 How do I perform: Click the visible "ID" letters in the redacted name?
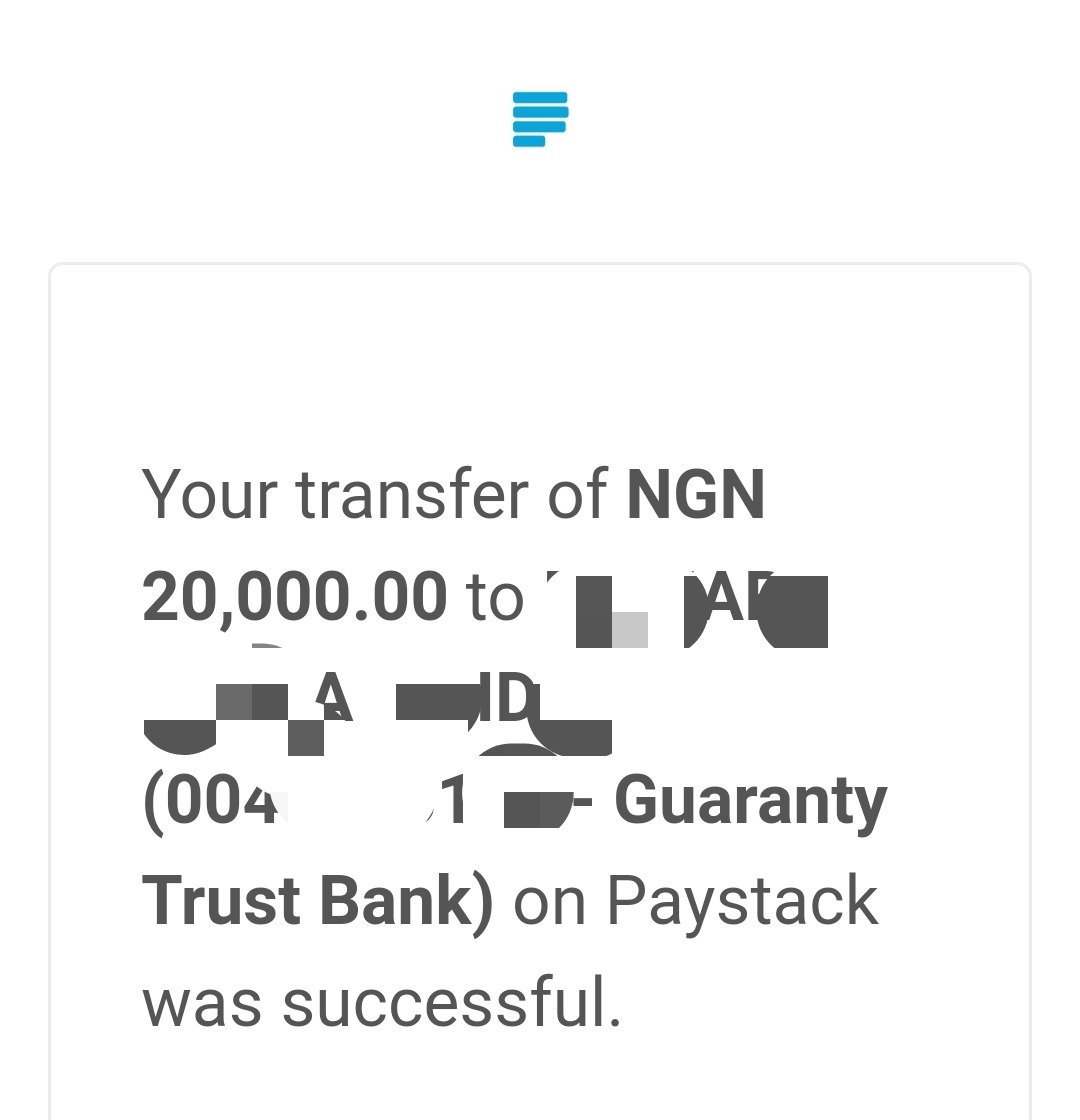[506, 696]
